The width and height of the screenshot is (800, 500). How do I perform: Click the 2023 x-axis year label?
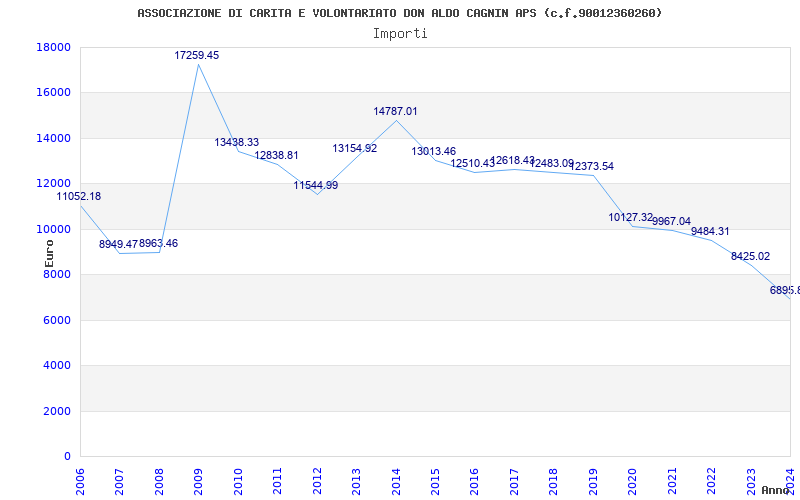(x=750, y=479)
